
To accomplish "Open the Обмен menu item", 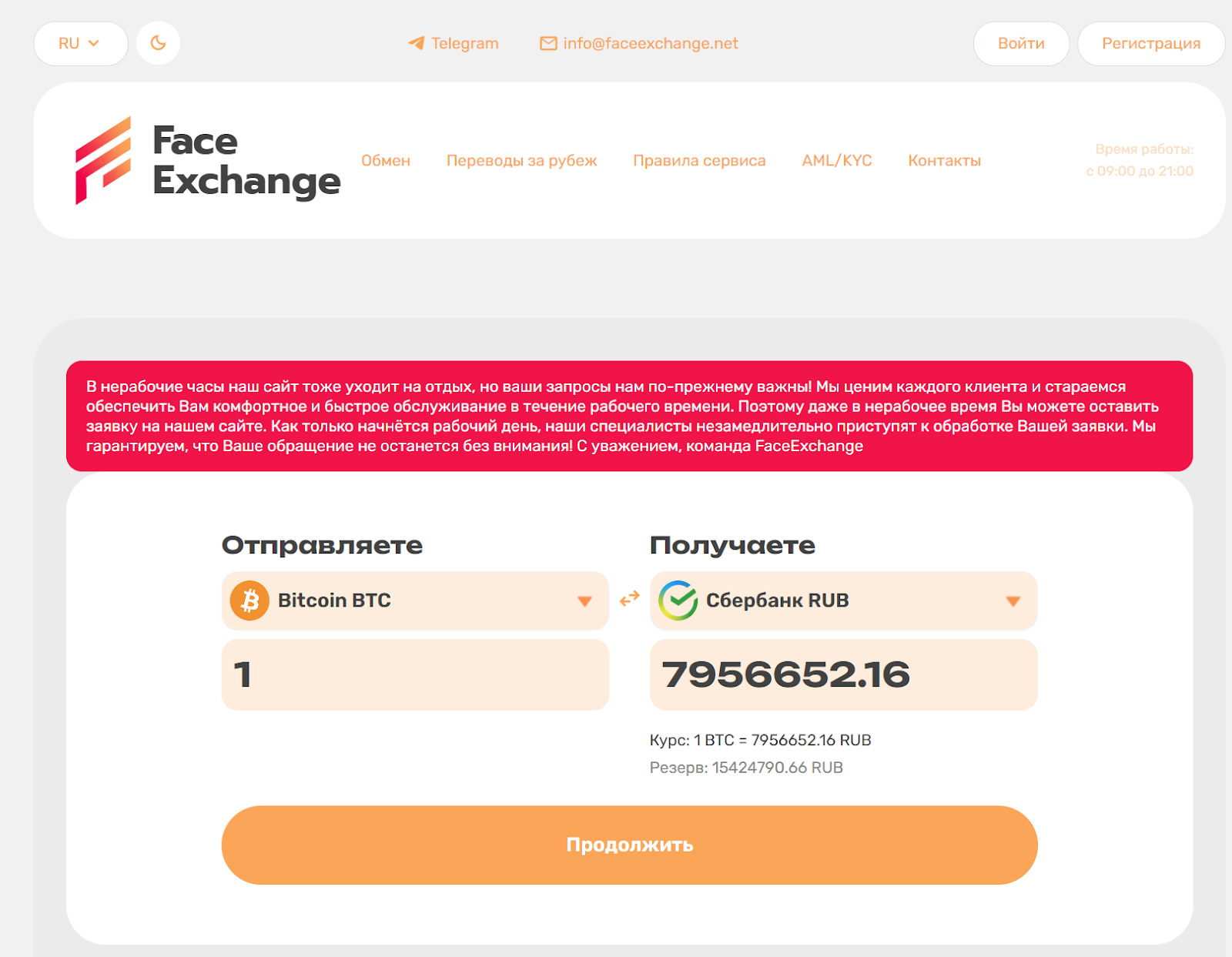I will point(386,161).
